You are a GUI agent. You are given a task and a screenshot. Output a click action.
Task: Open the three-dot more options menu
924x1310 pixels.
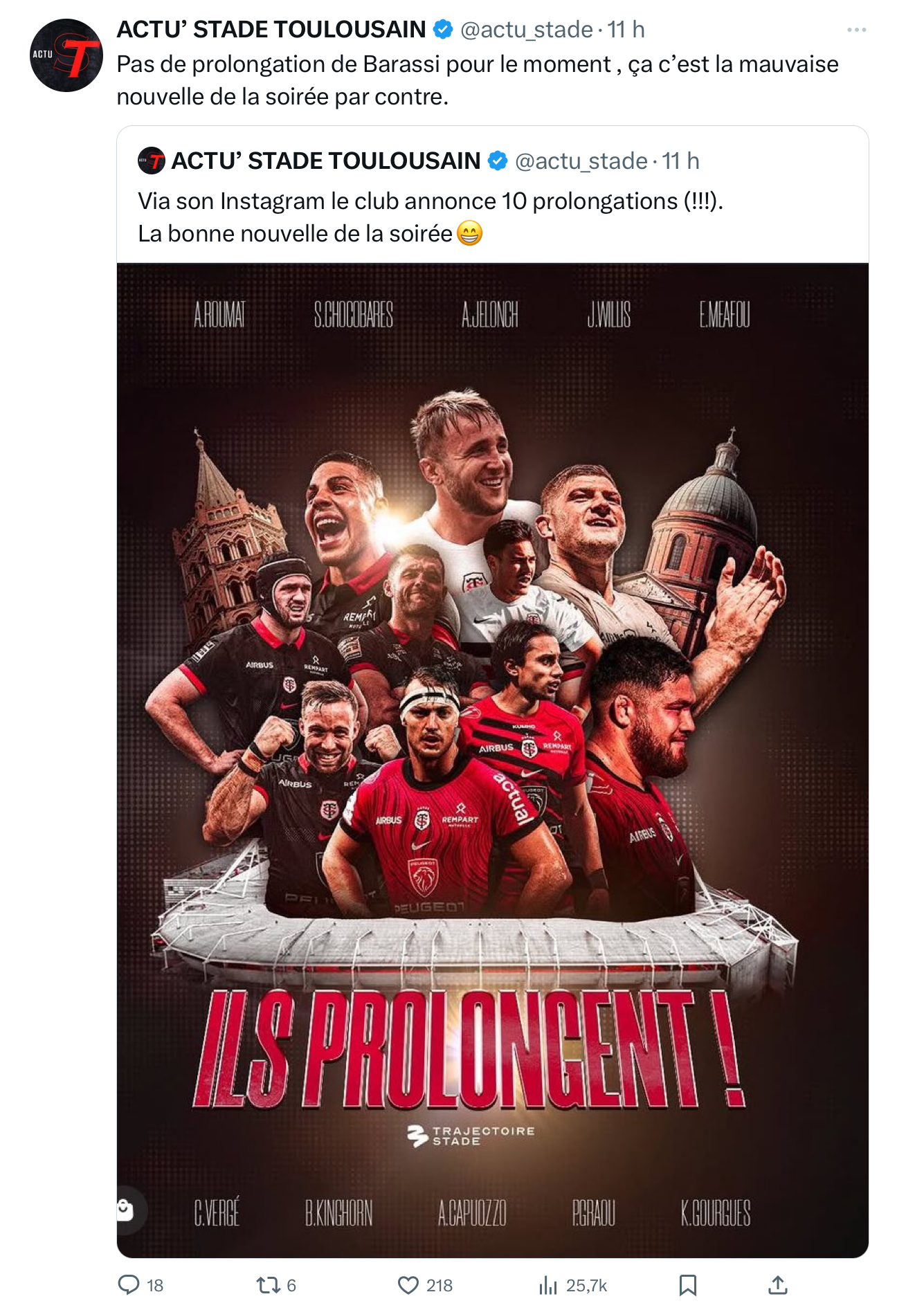(x=856, y=30)
